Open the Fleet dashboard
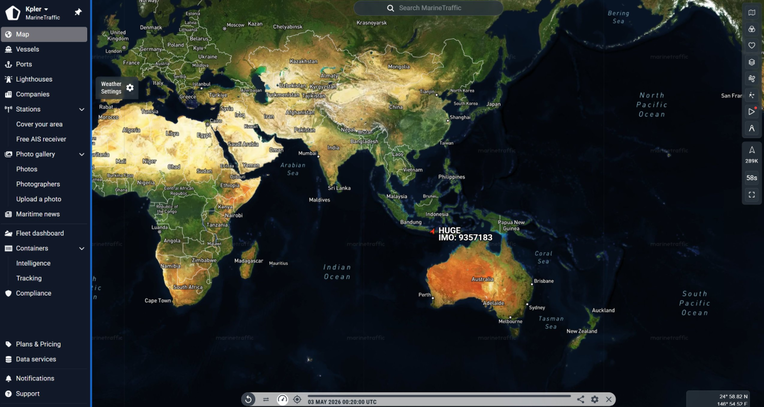765x407 pixels. (x=40, y=233)
